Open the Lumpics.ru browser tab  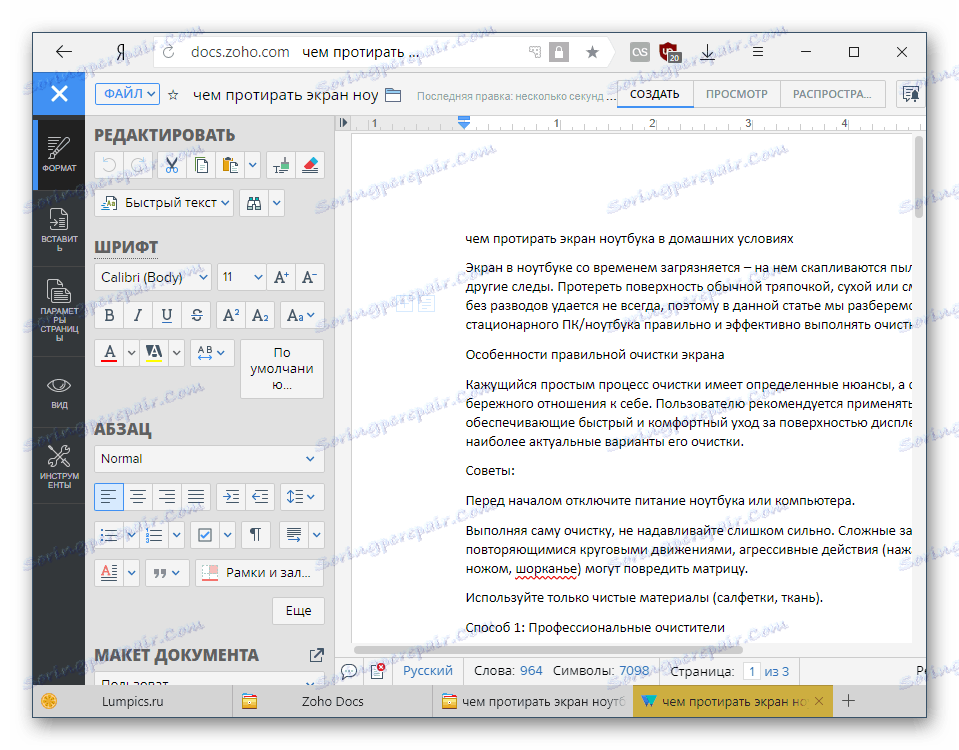click(x=133, y=702)
